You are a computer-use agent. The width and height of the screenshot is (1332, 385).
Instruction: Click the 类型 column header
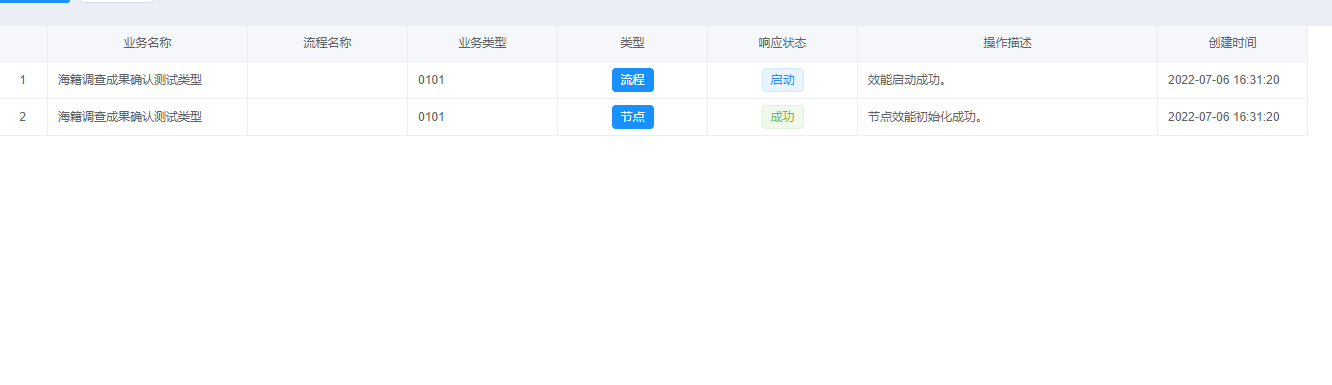tap(632, 43)
